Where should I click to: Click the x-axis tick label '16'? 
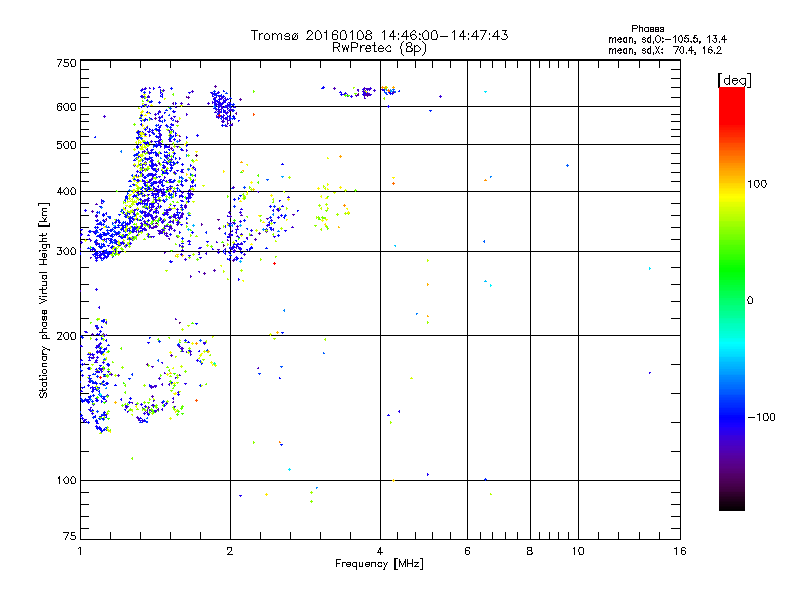(680, 551)
